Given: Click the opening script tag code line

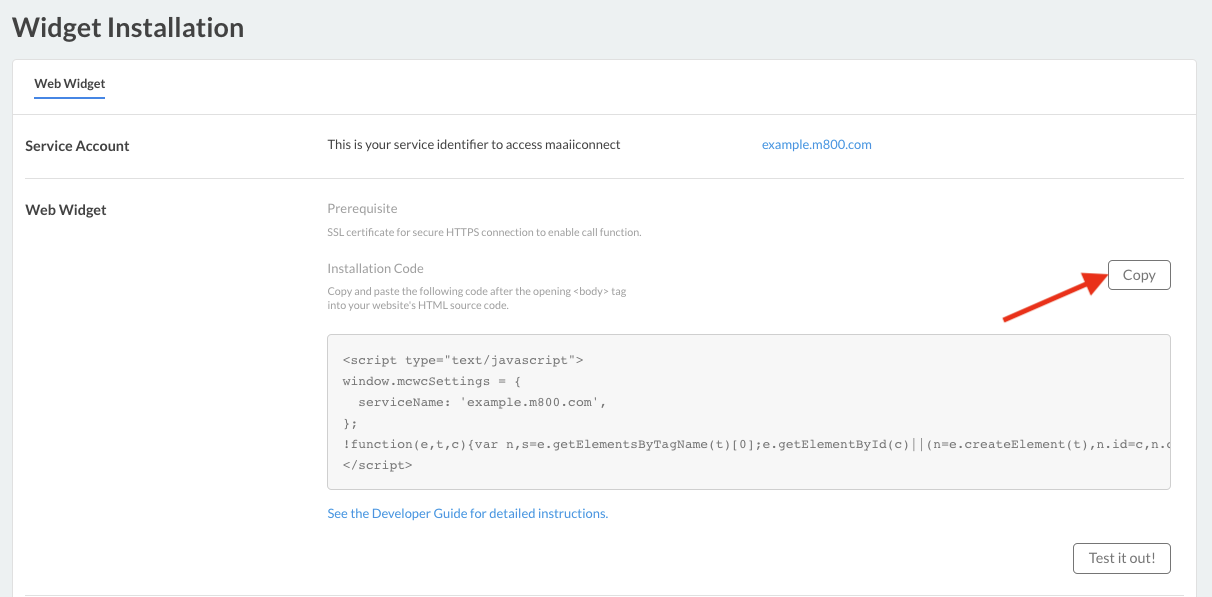Looking at the screenshot, I should click(462, 360).
